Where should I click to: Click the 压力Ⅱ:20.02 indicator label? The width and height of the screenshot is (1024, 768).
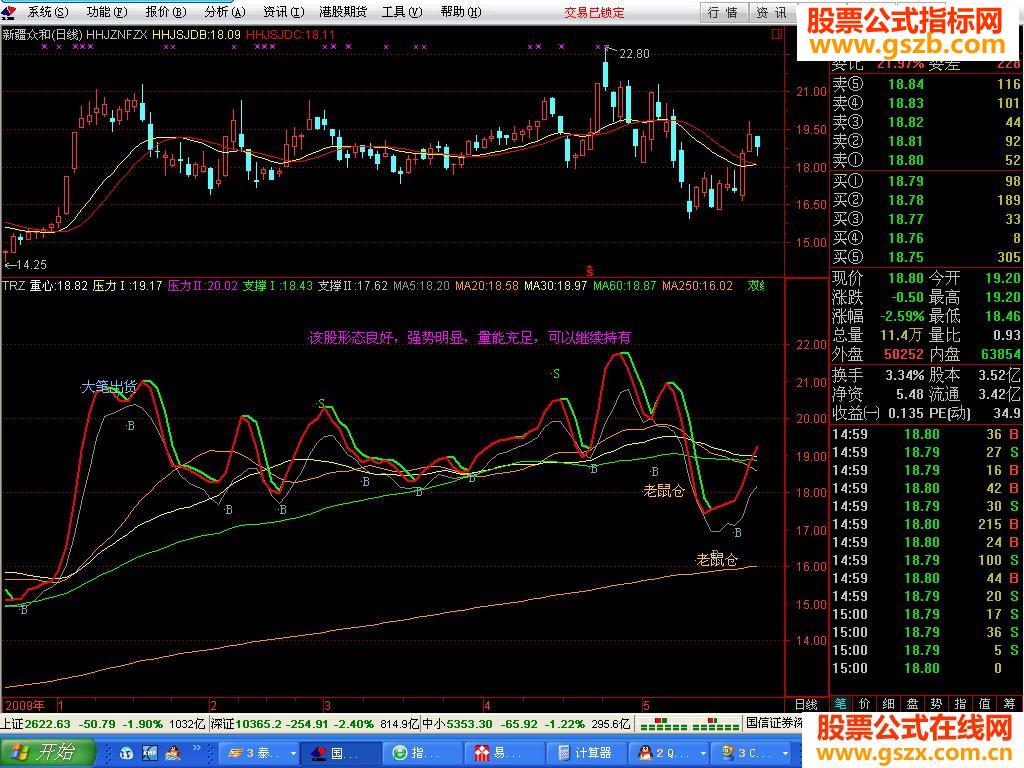pos(202,286)
